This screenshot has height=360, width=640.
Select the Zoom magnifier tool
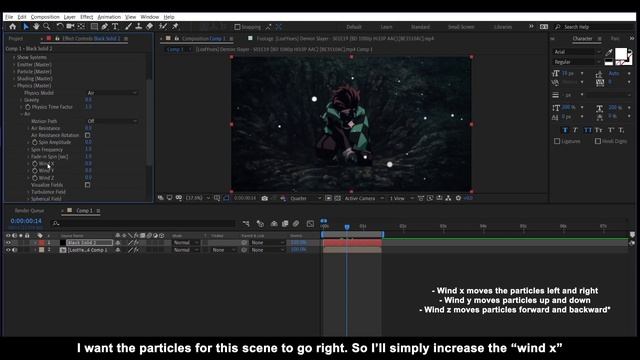pyautogui.click(x=47, y=27)
